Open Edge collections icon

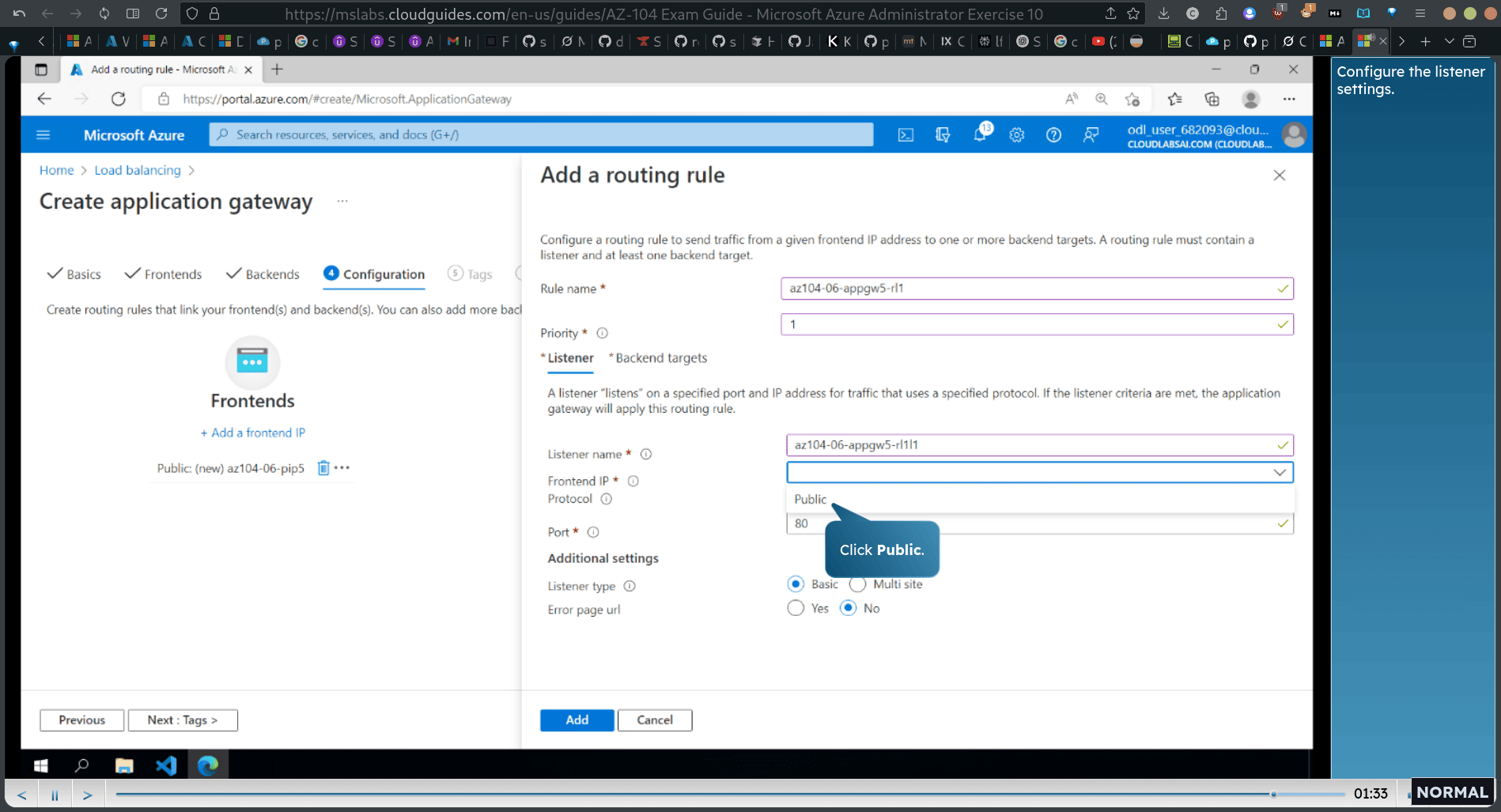[1212, 99]
